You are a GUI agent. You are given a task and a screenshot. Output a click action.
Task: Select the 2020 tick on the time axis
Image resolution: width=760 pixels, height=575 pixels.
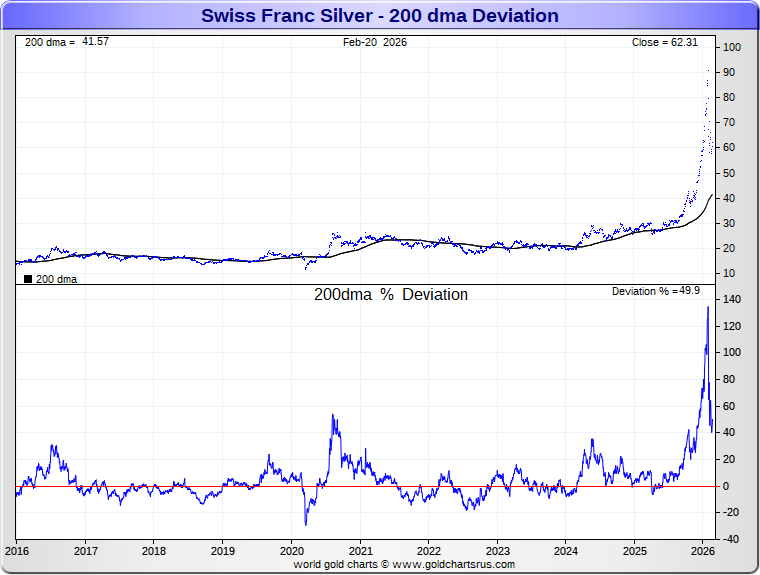[x=291, y=550]
